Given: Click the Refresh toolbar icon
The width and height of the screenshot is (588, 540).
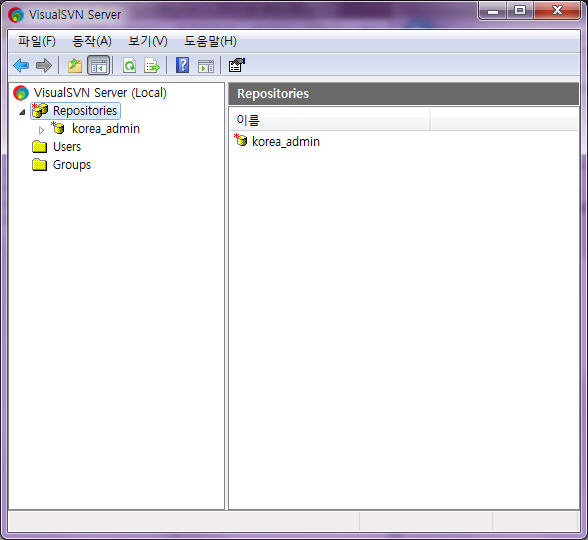Looking at the screenshot, I should click(130, 66).
